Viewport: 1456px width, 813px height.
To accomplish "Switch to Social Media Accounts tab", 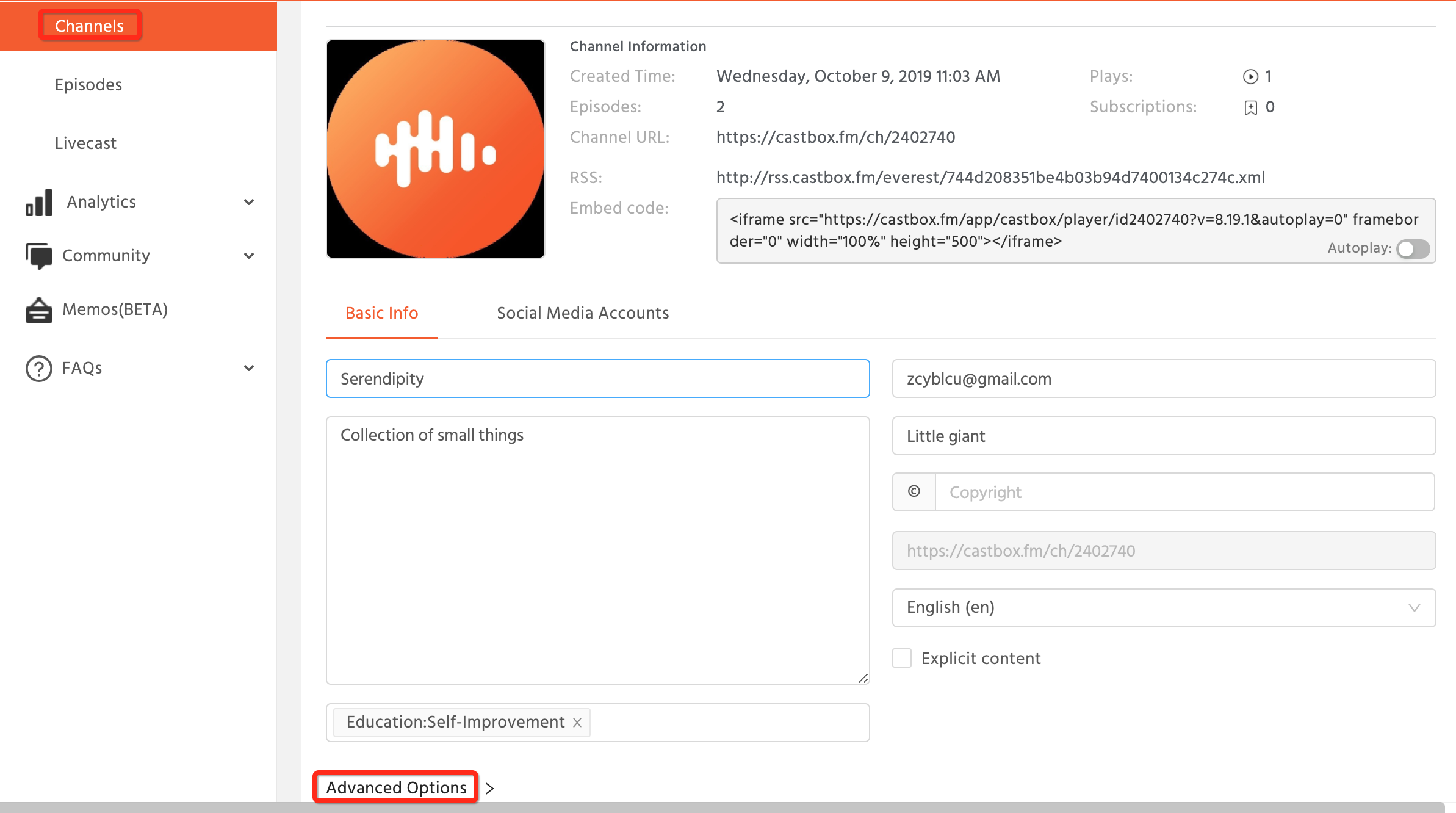I will [x=583, y=313].
